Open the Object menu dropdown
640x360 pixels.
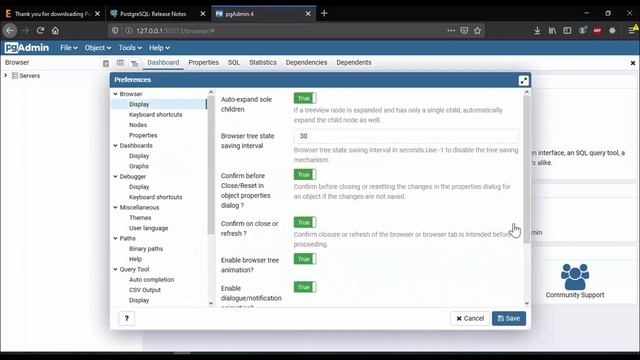point(98,48)
